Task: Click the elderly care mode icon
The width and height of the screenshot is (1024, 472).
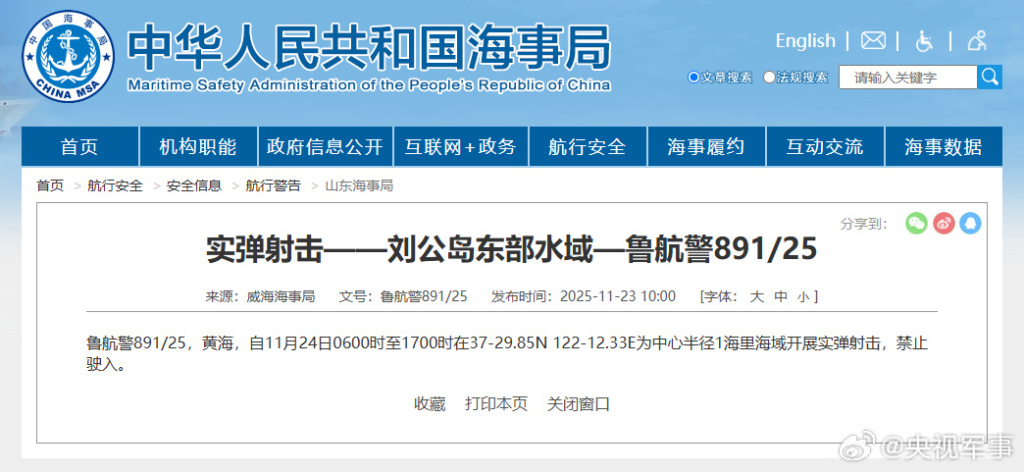Action: click(977, 41)
